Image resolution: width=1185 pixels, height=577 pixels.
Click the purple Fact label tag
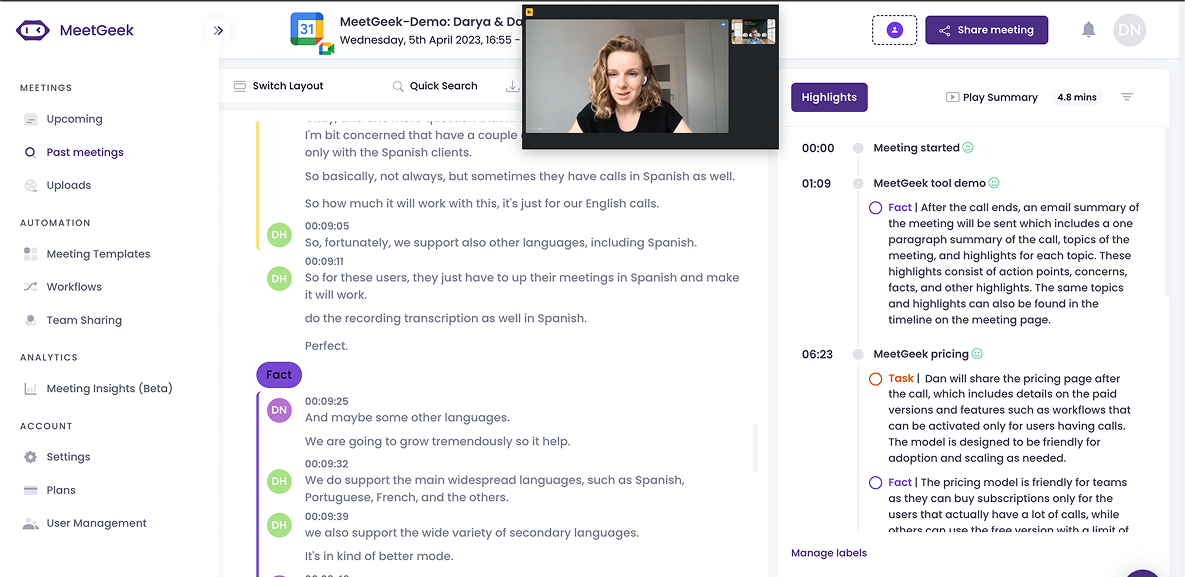pos(279,374)
